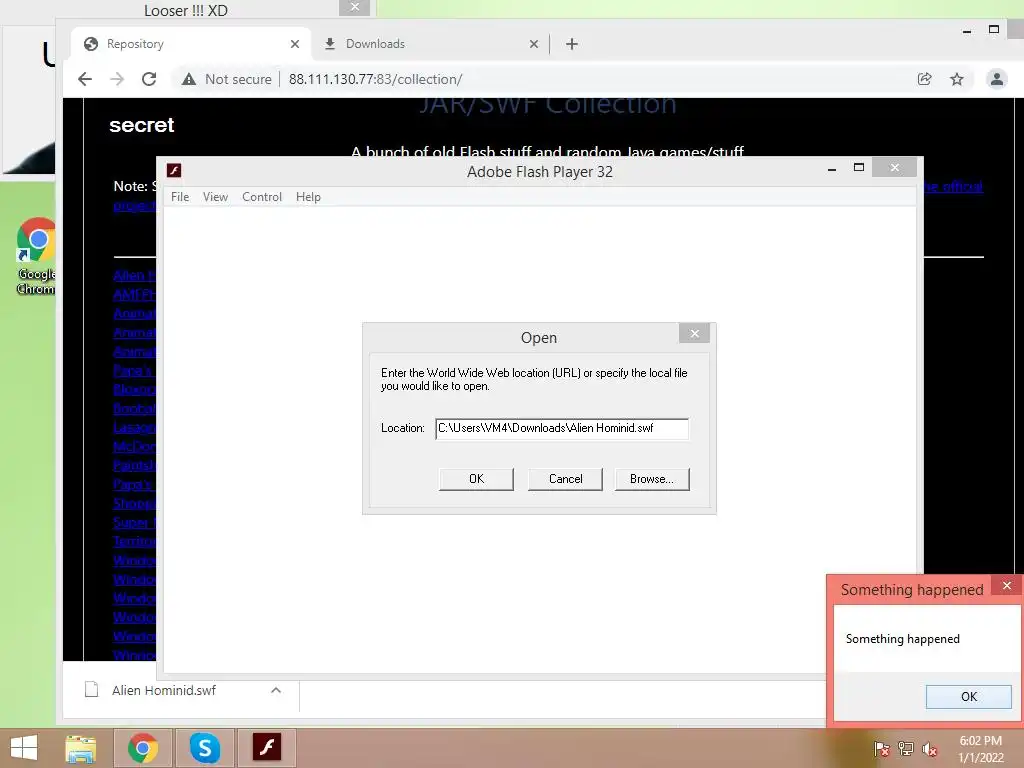Expand the Alien Hominid.swf download options

pos(276,690)
